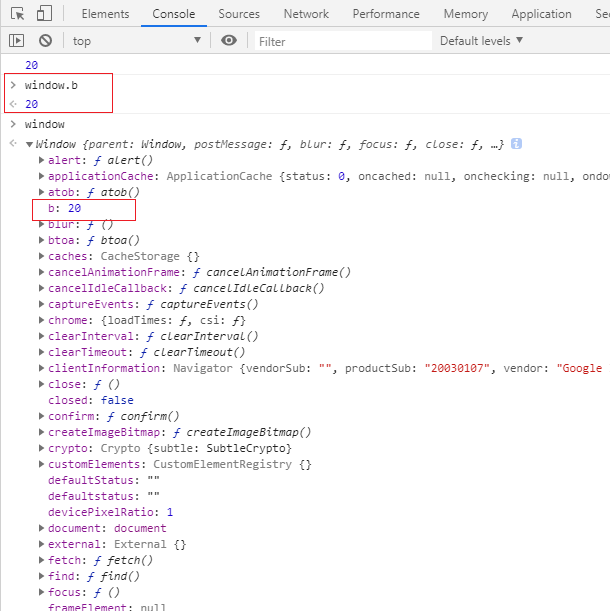Screen dimensions: 610x611
Task: Expand the caches CacheStorage property
Action: click(41, 256)
